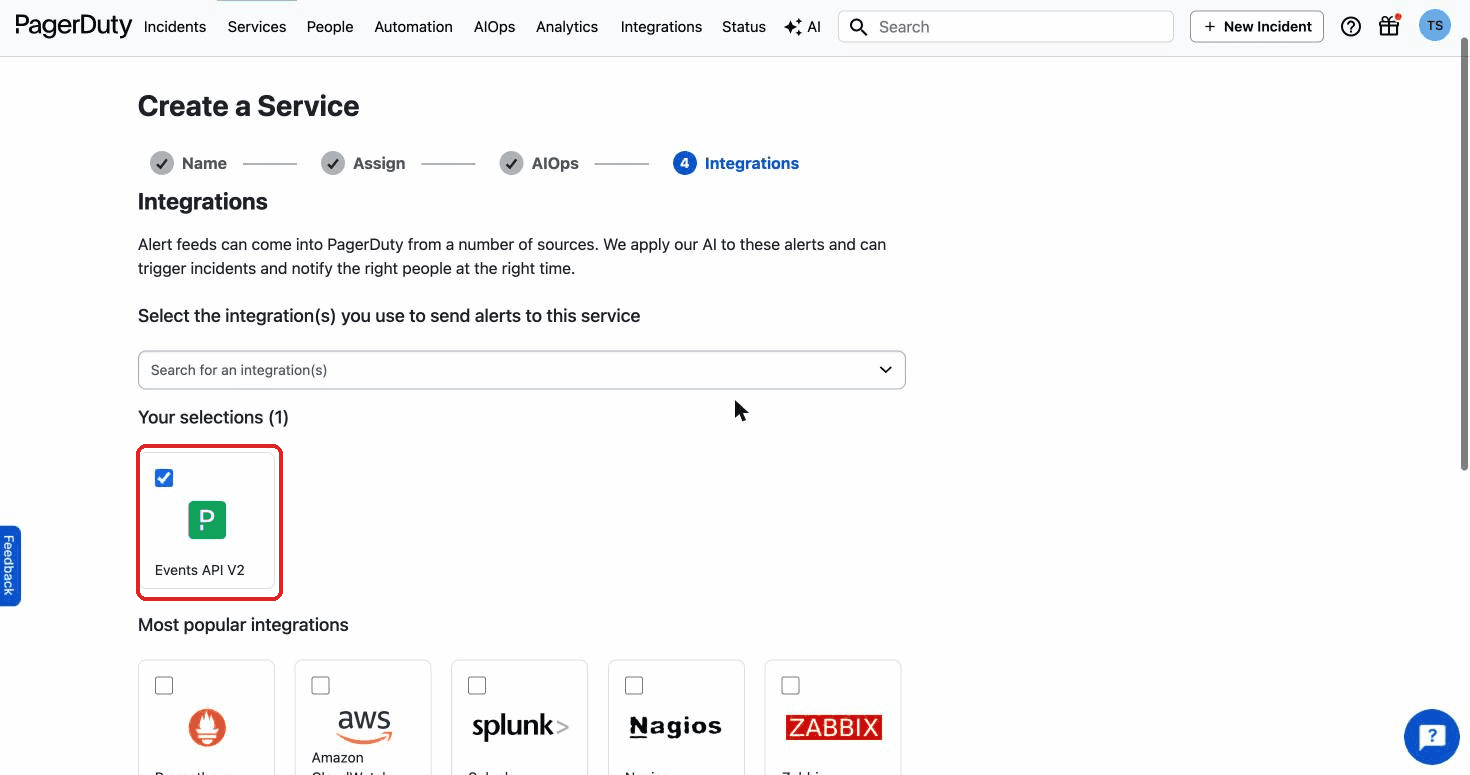Click the Name step checkmark icon
This screenshot has width=1470, height=775.
[161, 163]
